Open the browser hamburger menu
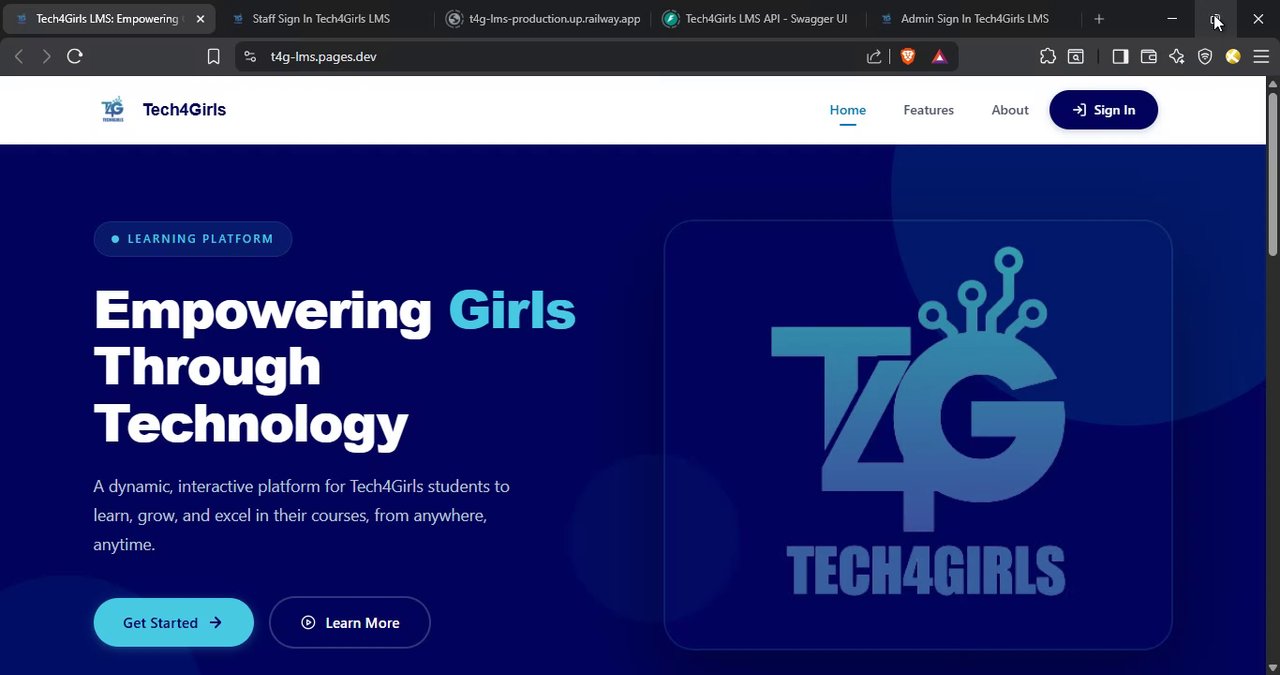1280x675 pixels. (x=1261, y=57)
